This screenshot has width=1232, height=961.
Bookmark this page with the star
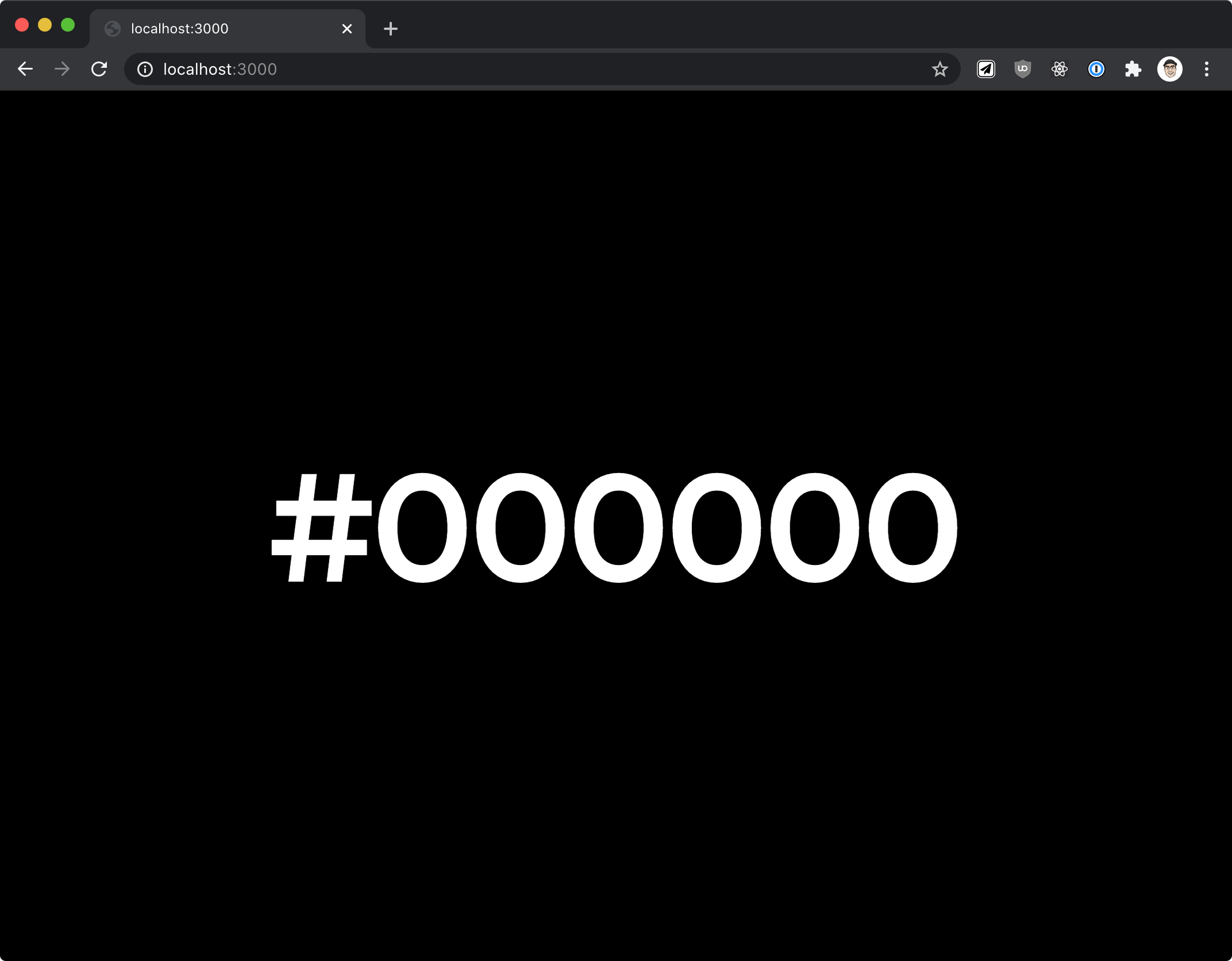(940, 69)
